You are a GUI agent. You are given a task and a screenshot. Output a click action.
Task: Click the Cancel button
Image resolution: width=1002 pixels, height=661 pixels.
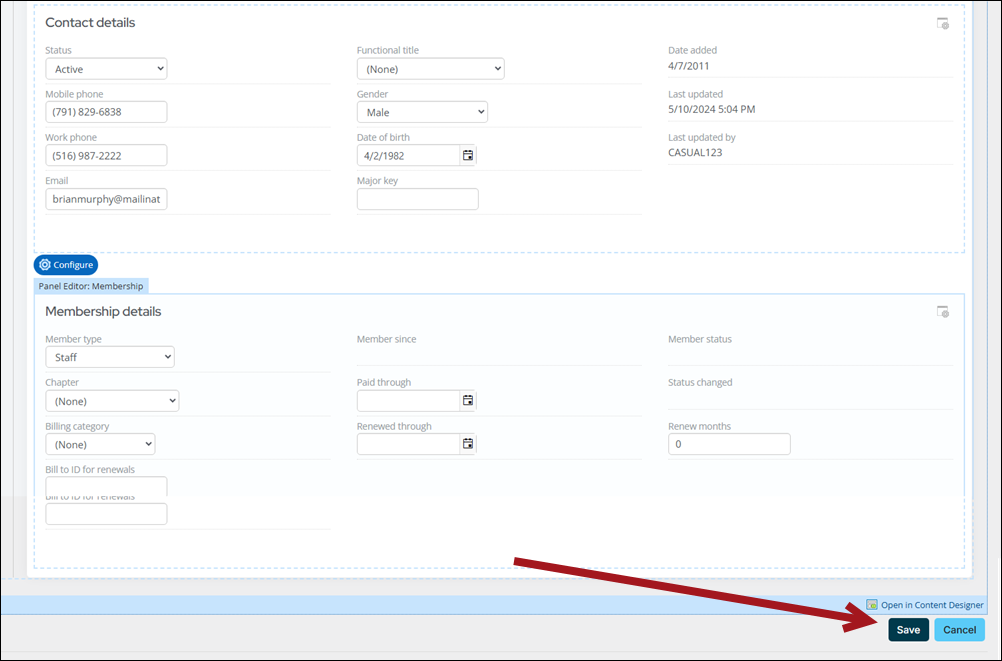pos(959,630)
